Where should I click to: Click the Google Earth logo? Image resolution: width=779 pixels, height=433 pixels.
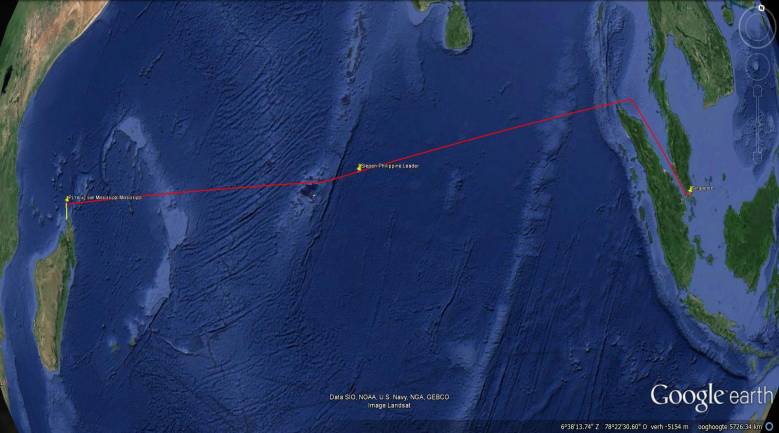point(711,396)
